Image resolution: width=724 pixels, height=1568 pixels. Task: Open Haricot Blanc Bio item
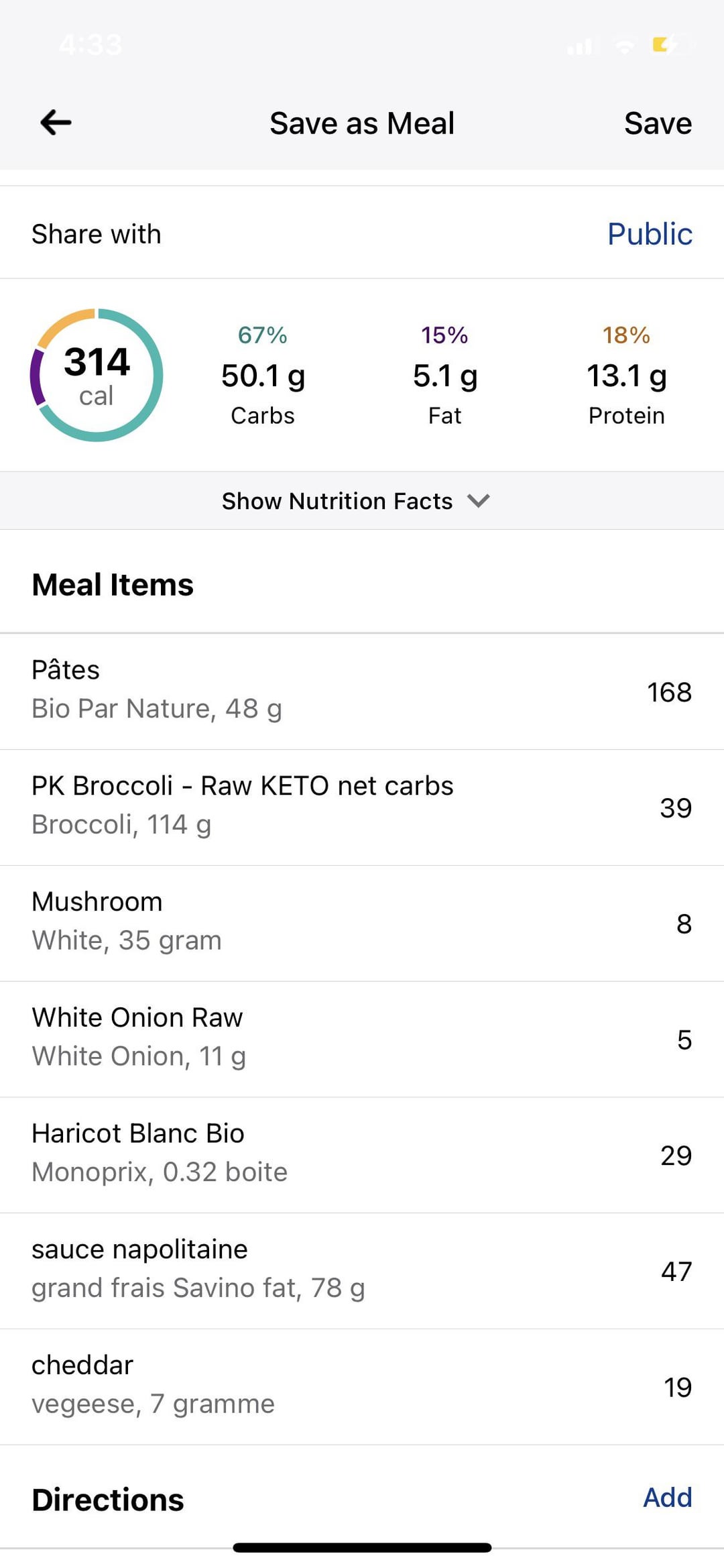362,1155
